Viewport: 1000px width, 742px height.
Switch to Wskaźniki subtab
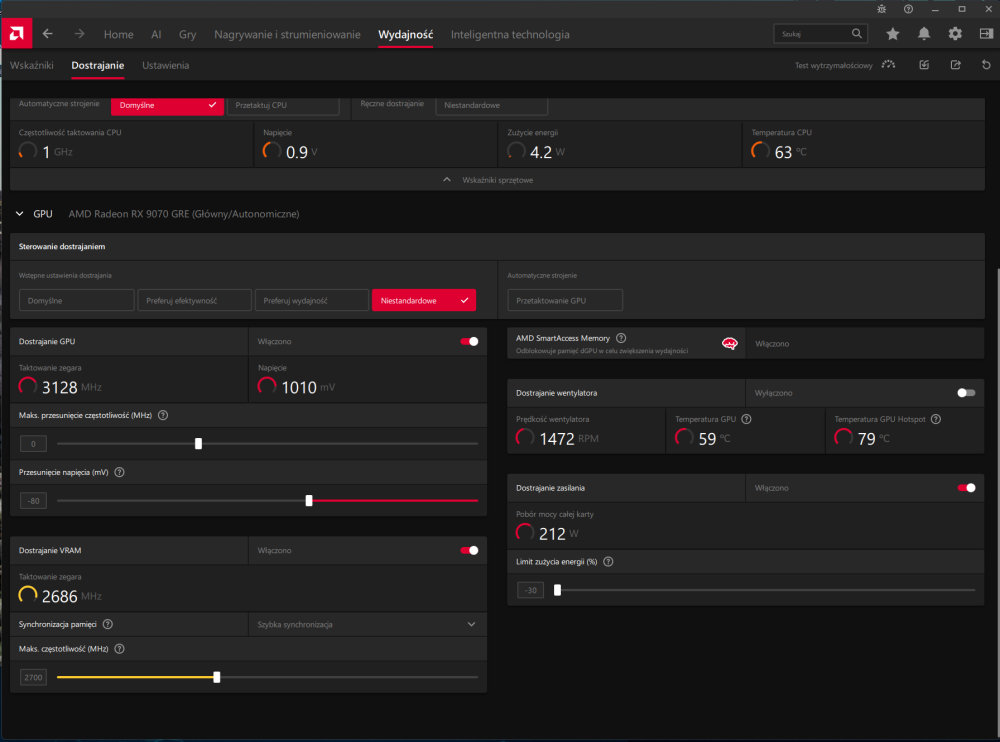point(32,65)
